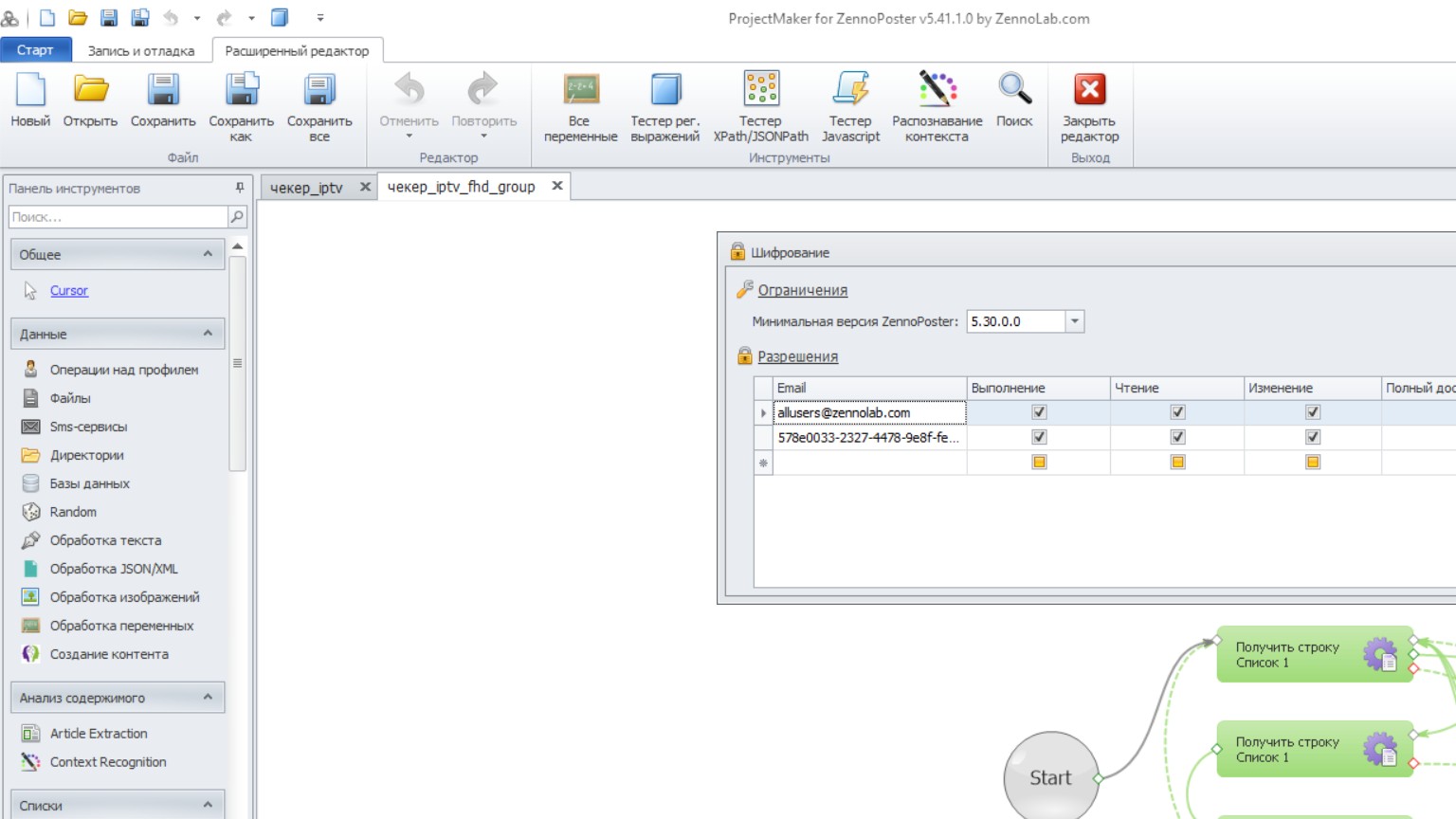Image resolution: width=1456 pixels, height=819 pixels.
Task: Click the Повторить redo button in ribbon
Action: pyautogui.click(x=483, y=106)
